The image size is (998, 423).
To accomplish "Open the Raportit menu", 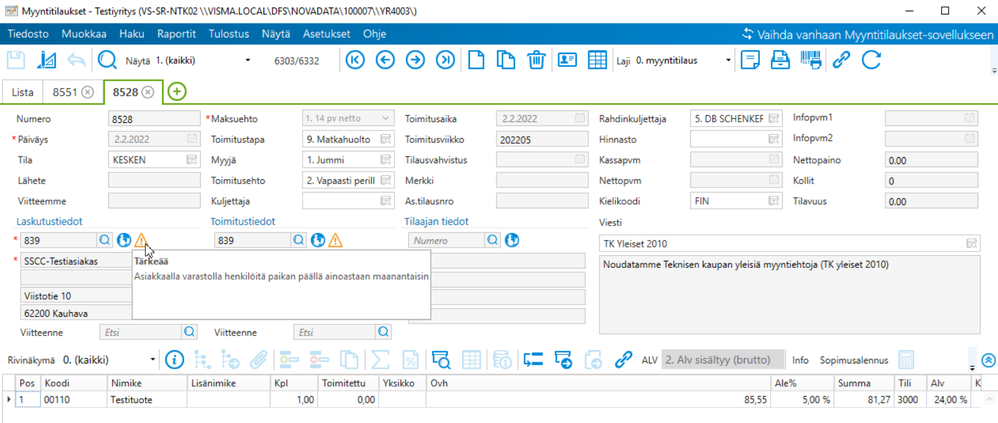I will click(x=176, y=33).
